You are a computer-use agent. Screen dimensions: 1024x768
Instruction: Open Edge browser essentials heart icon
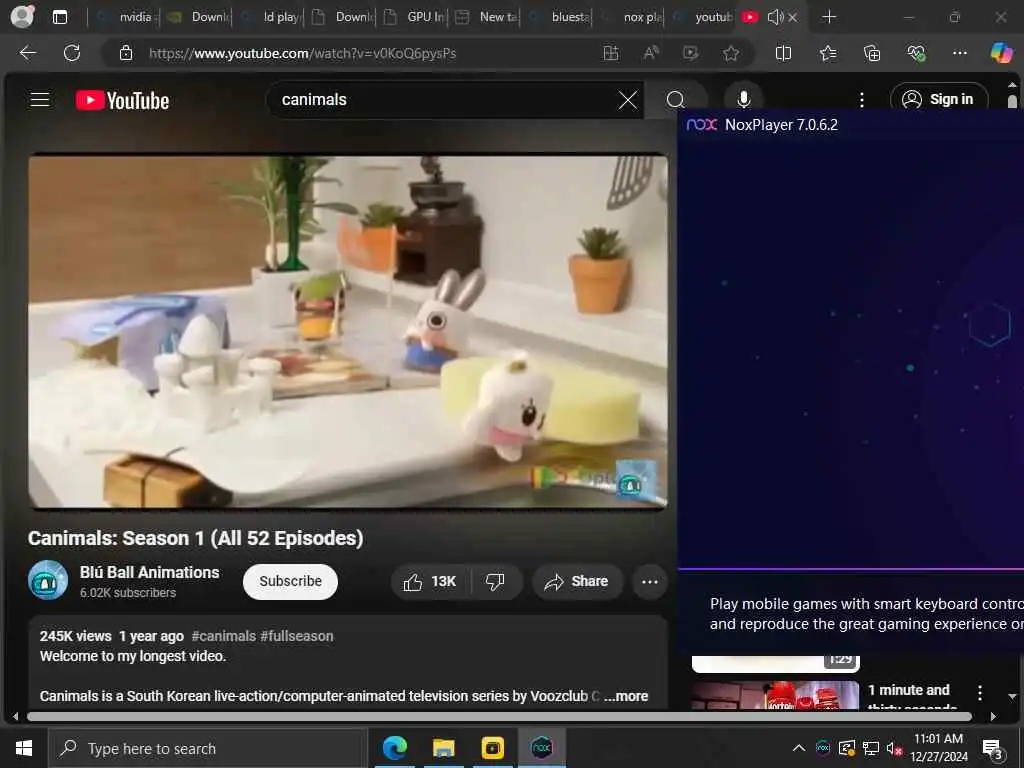coord(916,53)
